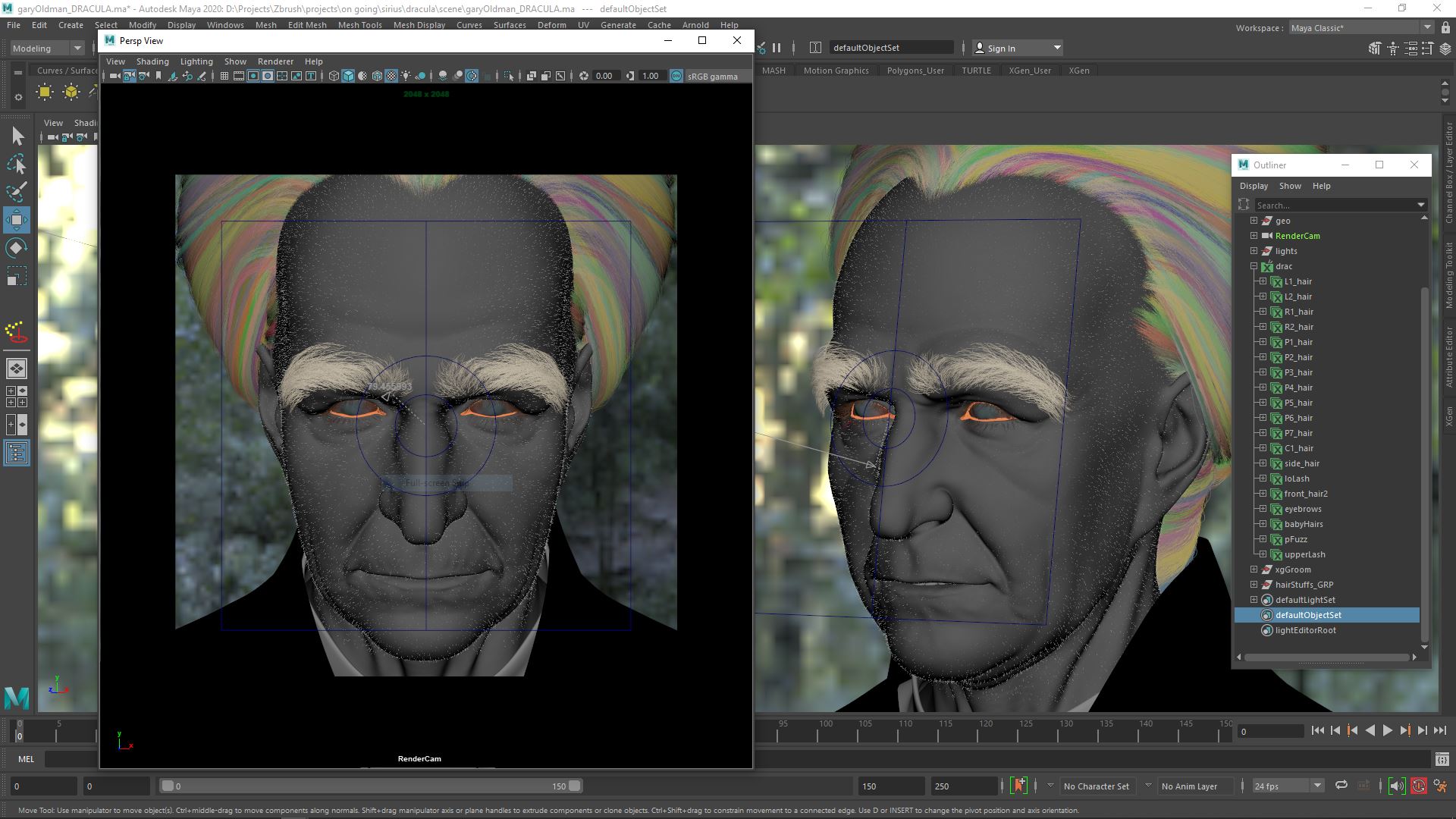Viewport: 1456px width, 819px height.
Task: Toggle use all lights bulb icon
Action: click(x=406, y=76)
